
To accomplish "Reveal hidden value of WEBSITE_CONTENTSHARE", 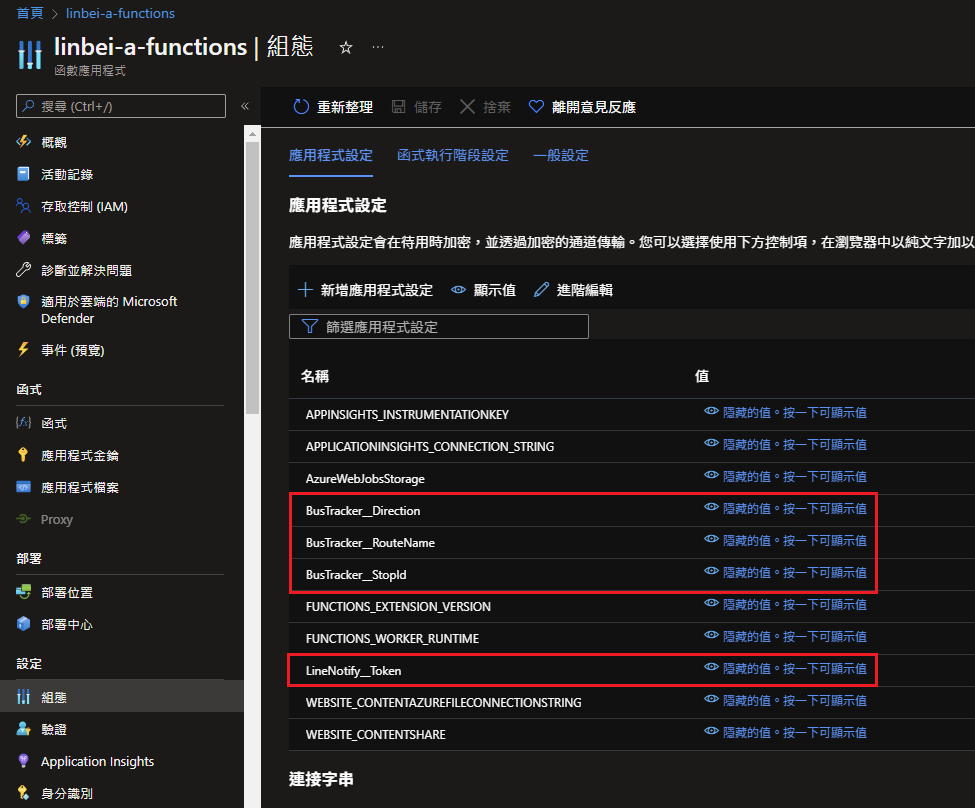I will tap(785, 733).
